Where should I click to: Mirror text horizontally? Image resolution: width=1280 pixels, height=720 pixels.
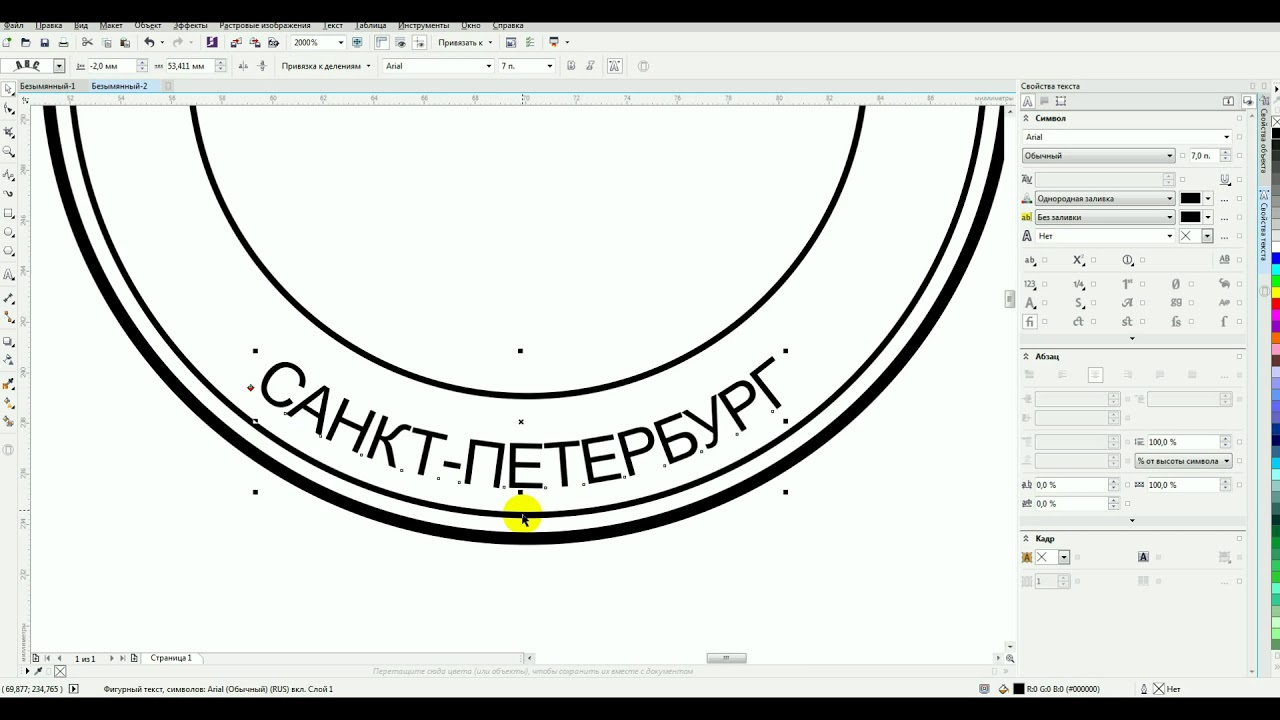pos(243,66)
